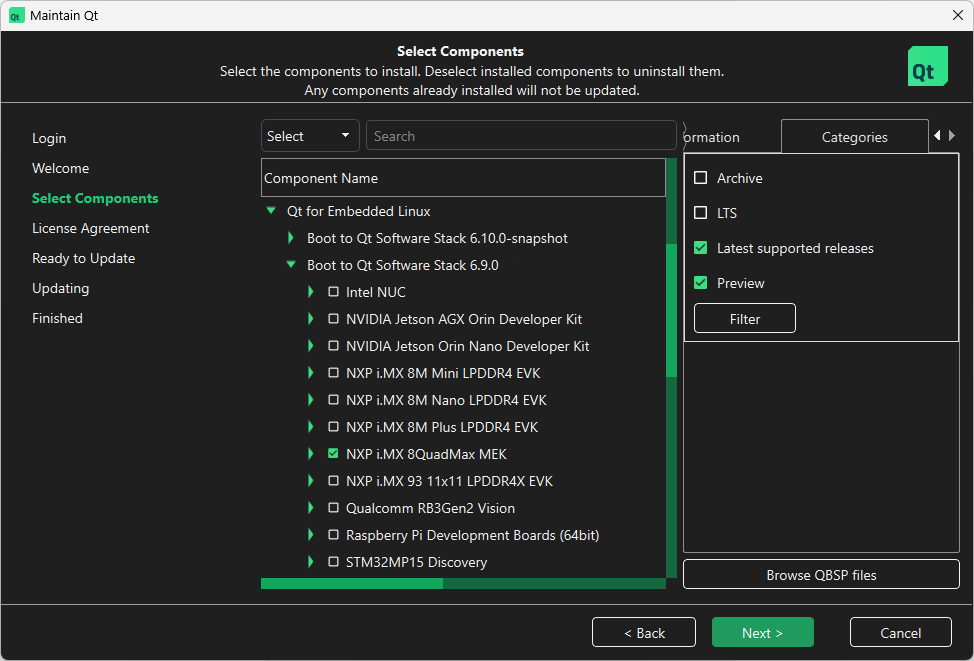The image size is (974, 661).
Task: Enable the LTS category checkbox
Action: pyautogui.click(x=701, y=213)
